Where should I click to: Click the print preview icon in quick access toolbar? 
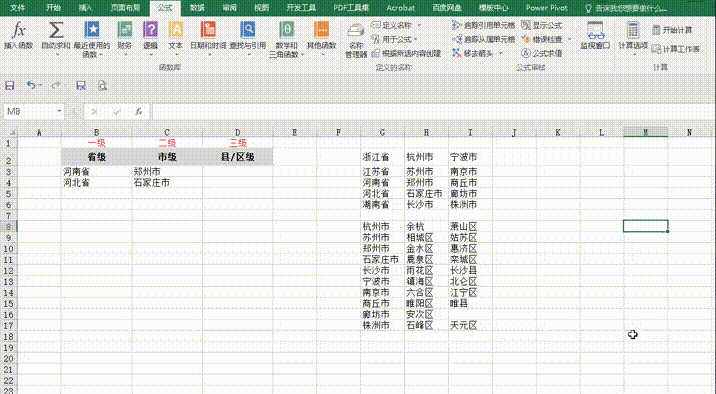103,85
